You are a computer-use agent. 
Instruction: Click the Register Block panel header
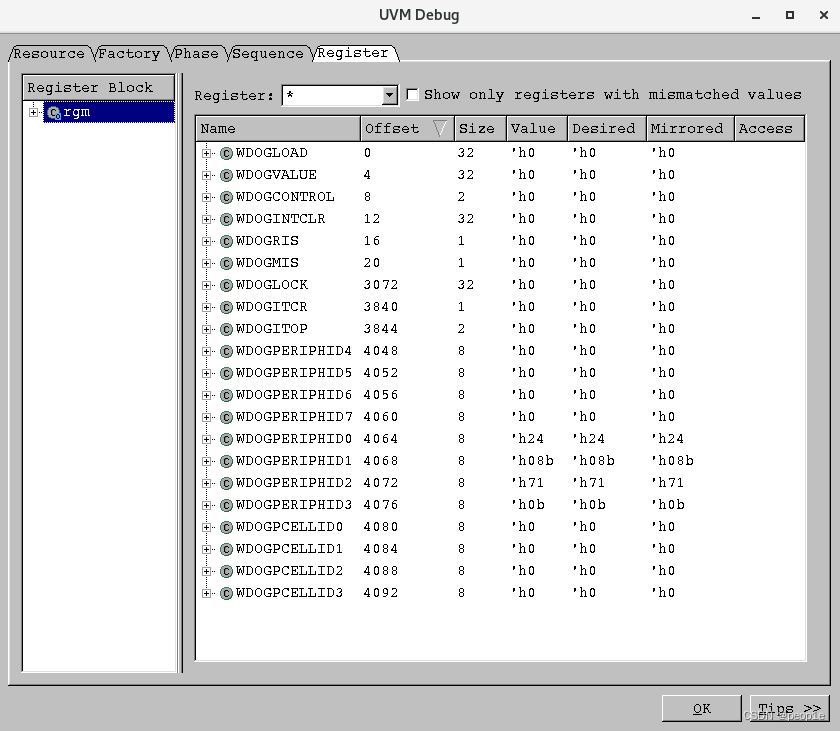(x=99, y=87)
